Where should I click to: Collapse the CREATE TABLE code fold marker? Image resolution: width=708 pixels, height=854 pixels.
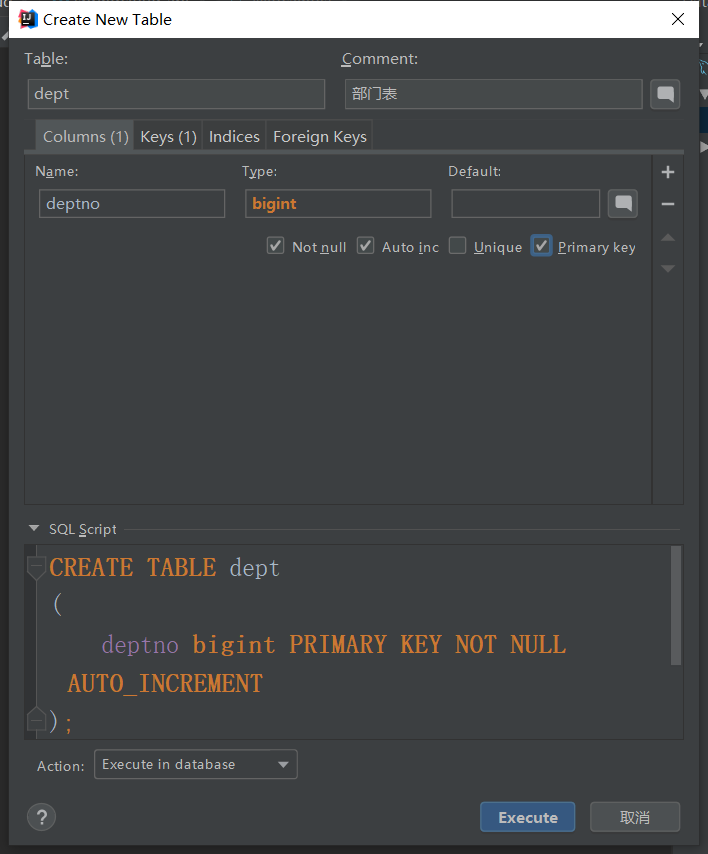coord(36,568)
